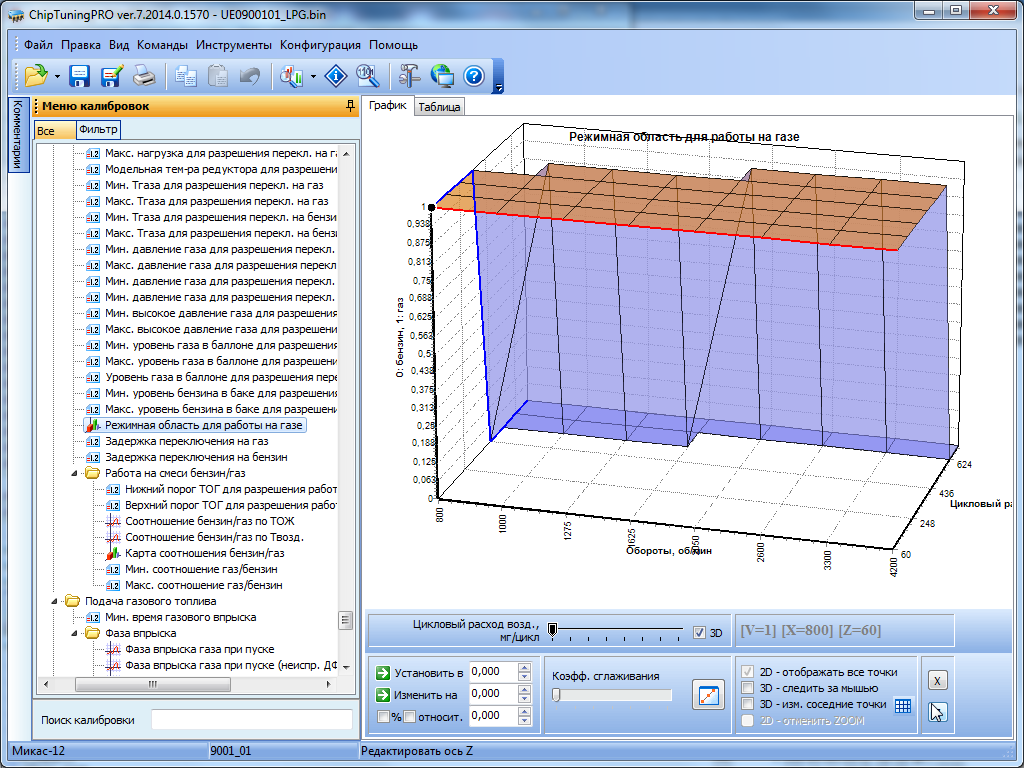Open settings with hammer and wrench icon
Image resolution: width=1024 pixels, height=768 pixels.
click(410, 76)
